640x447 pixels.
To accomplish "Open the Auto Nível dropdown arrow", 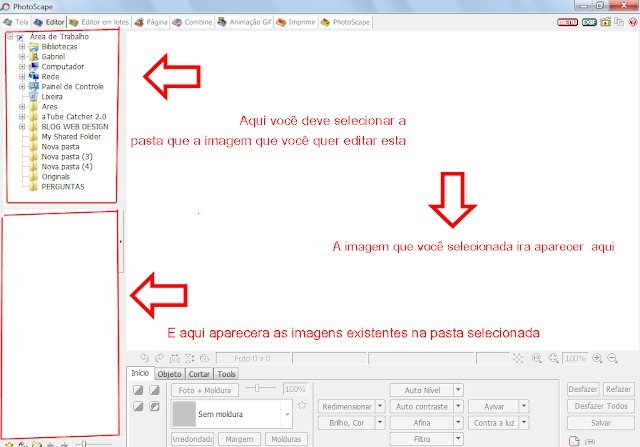I will click(458, 390).
